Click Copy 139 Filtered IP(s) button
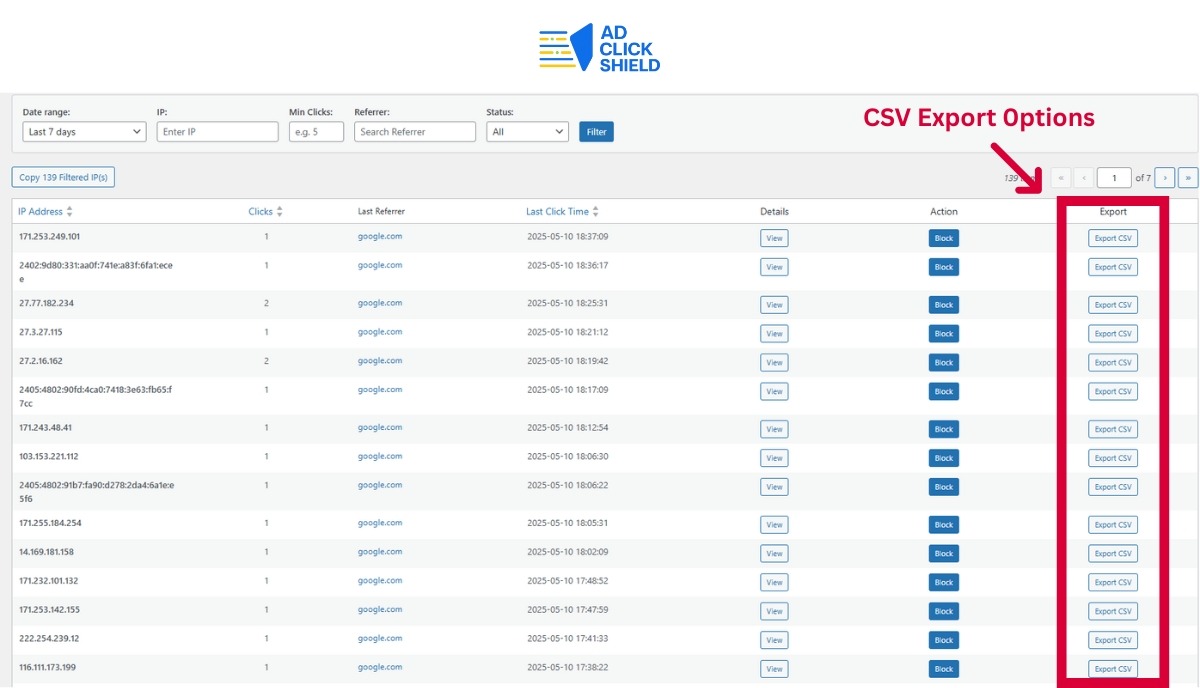This screenshot has width=1200, height=688. (x=64, y=177)
